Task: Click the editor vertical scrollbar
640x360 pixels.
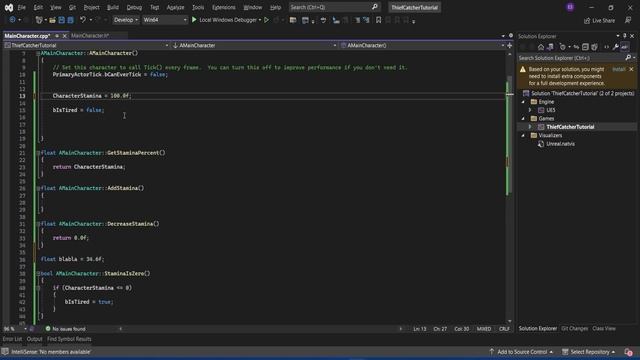Action: [509, 188]
